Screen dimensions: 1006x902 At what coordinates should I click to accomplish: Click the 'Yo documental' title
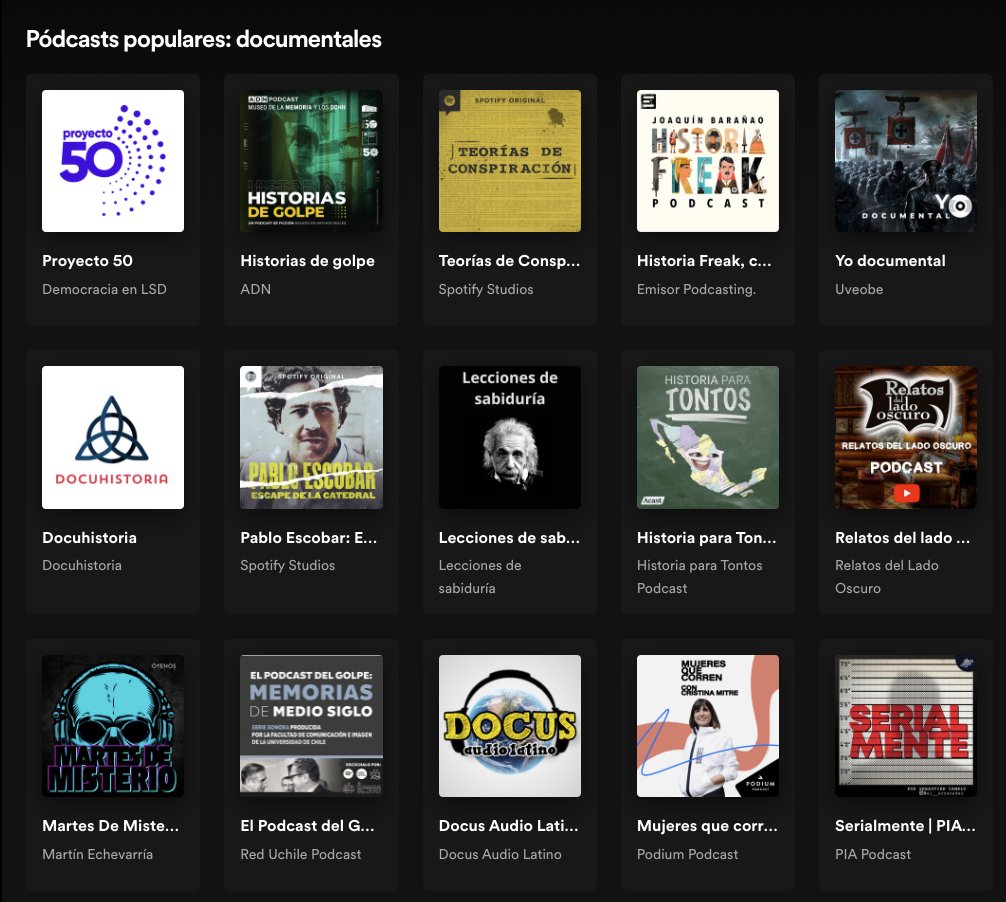(x=890, y=260)
